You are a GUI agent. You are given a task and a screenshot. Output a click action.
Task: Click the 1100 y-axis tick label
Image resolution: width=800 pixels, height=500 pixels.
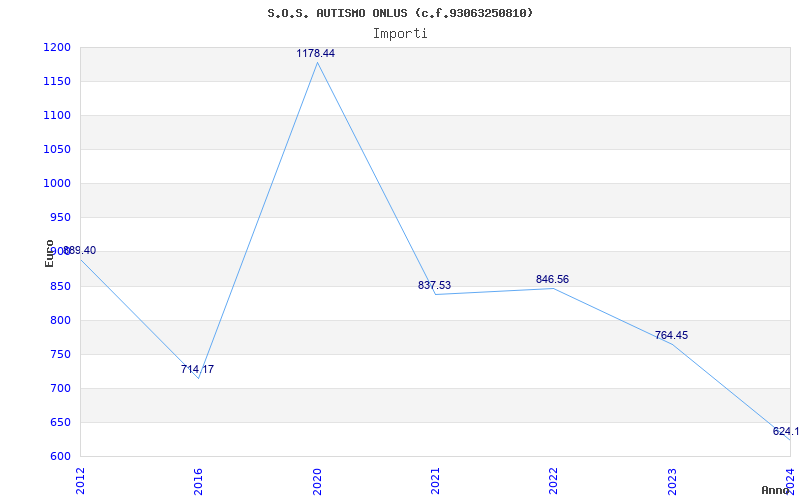[x=57, y=116]
